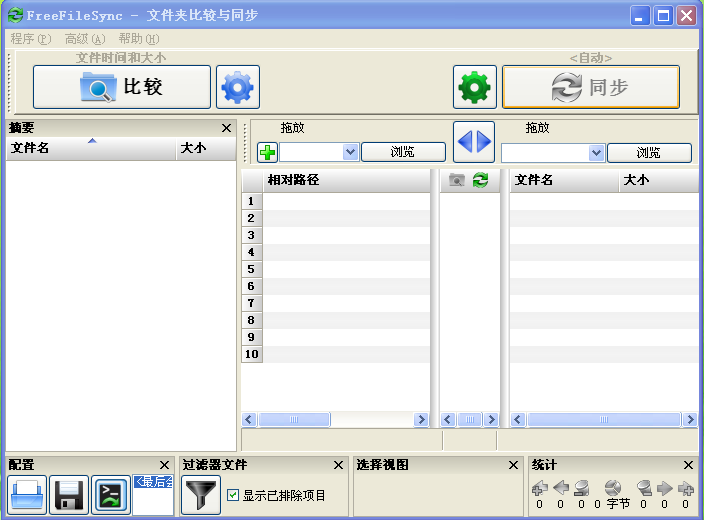Load configuration with open-folder icon
704x520 pixels.
tap(27, 495)
